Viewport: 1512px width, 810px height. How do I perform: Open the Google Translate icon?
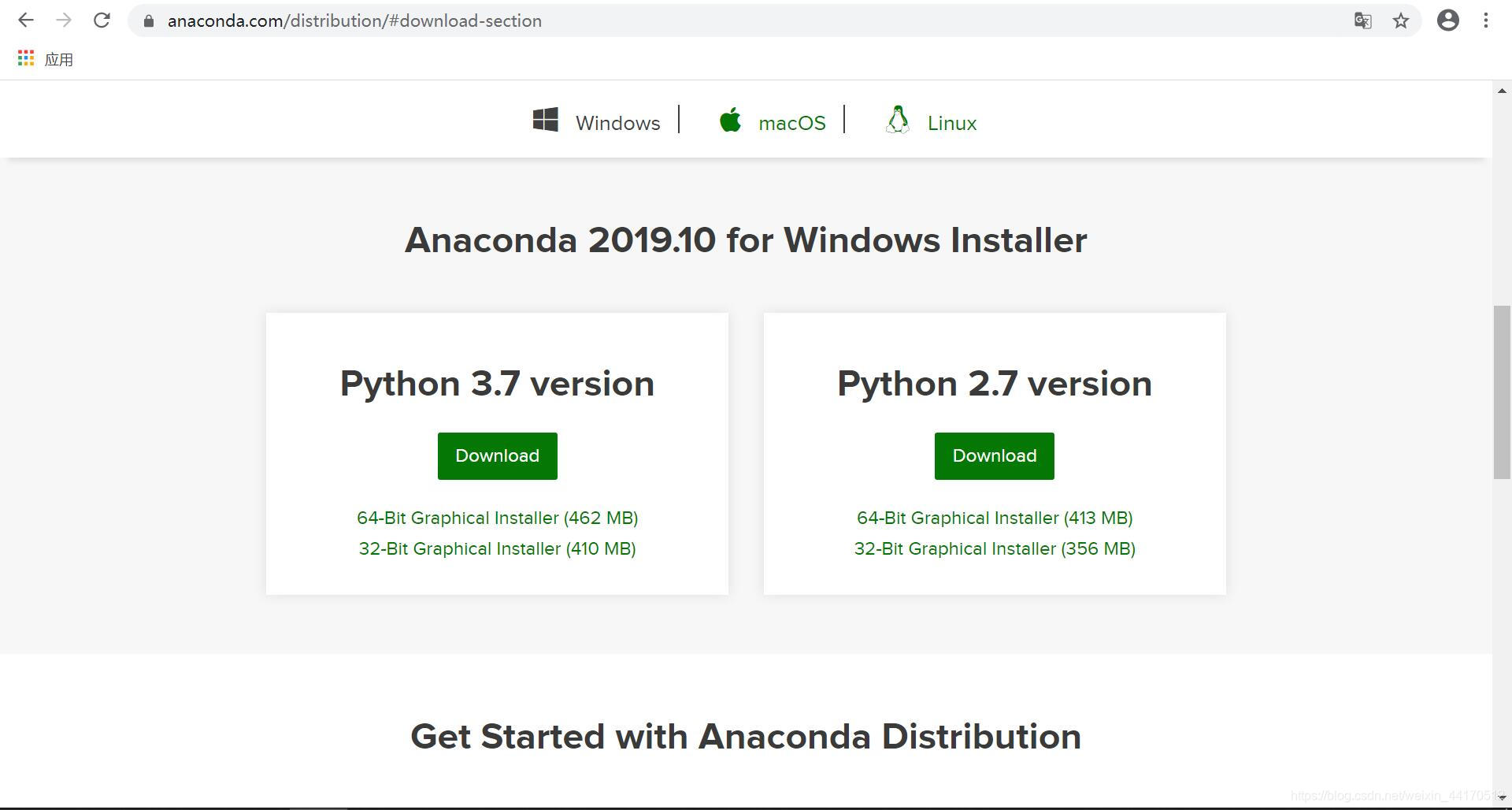[1362, 21]
